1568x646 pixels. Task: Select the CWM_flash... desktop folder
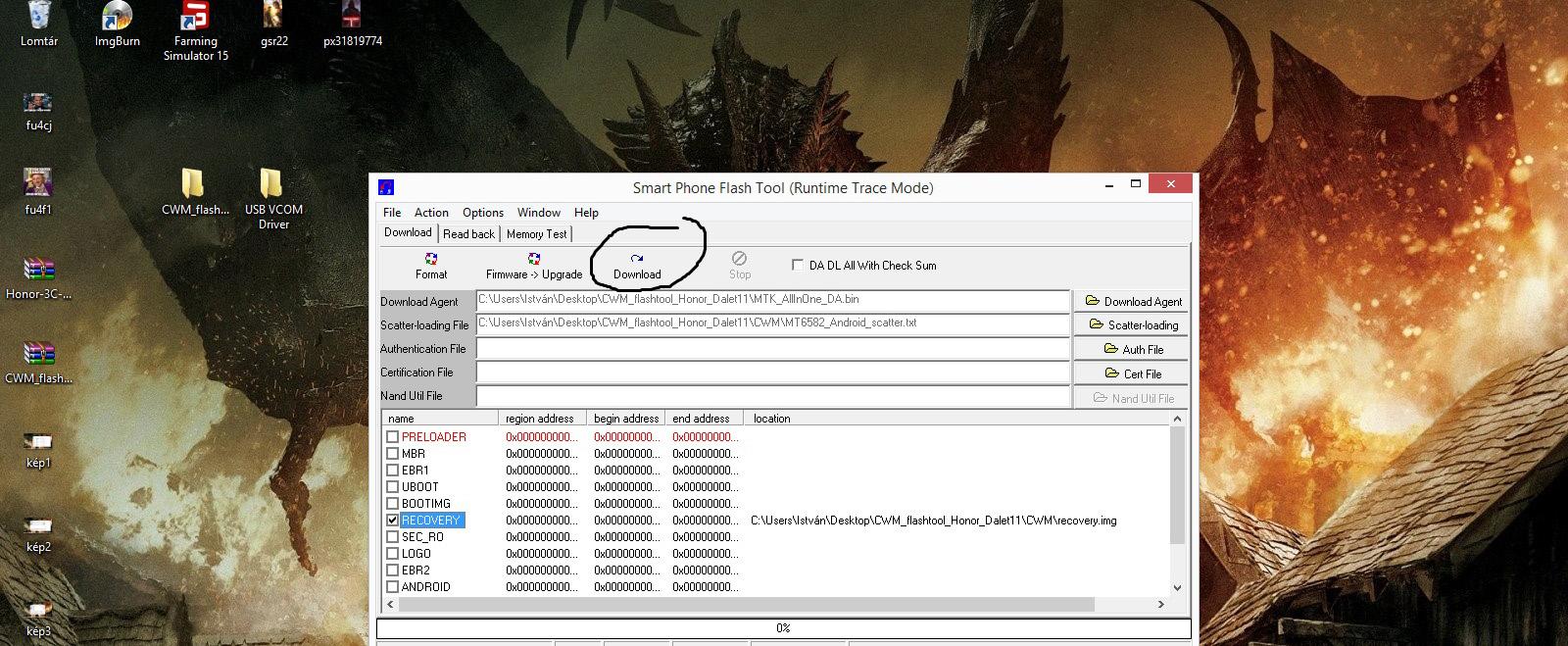(195, 192)
